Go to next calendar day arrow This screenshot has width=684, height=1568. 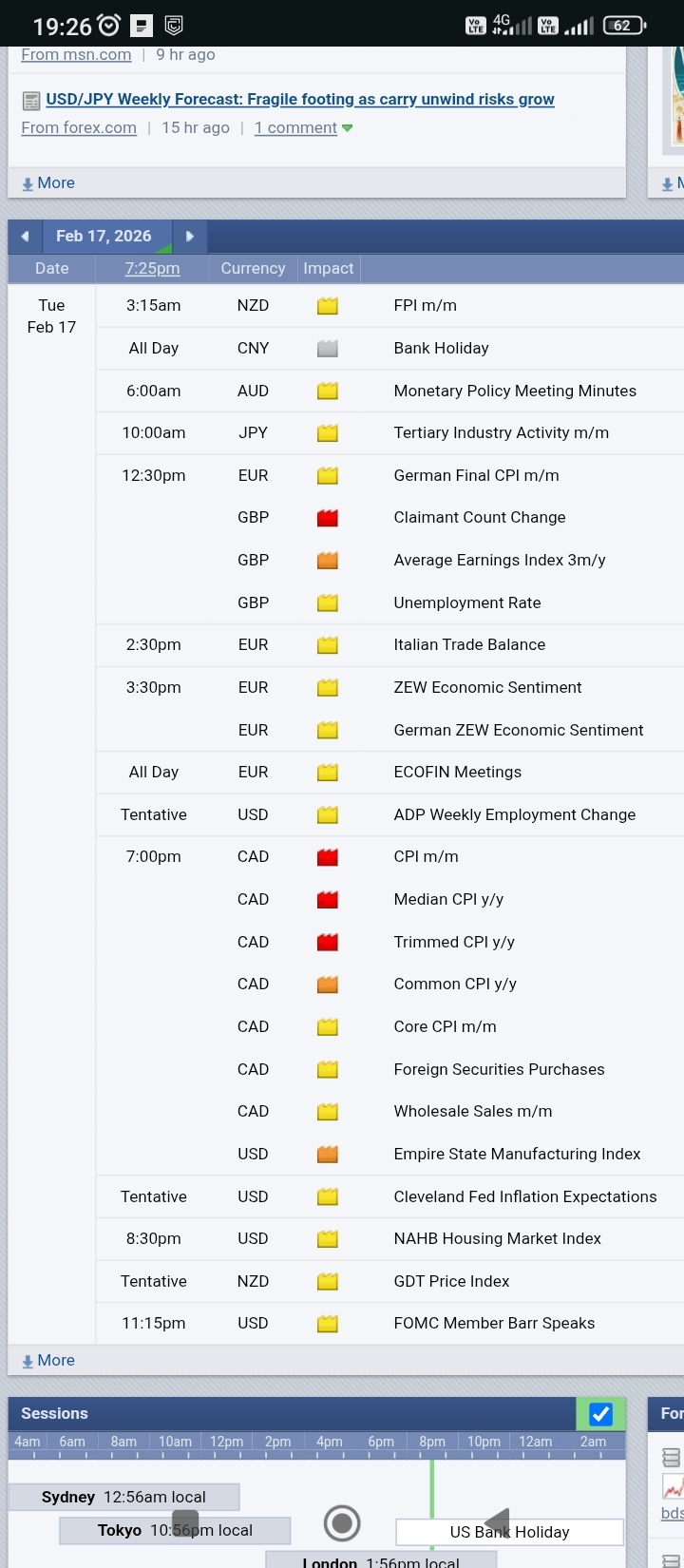click(x=190, y=237)
